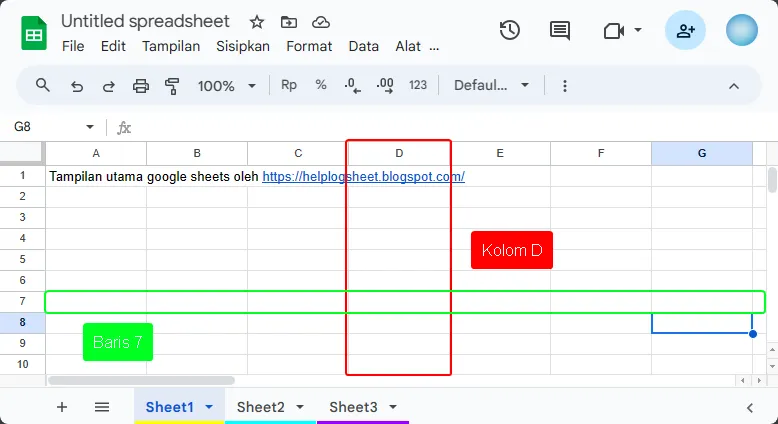Image resolution: width=778 pixels, height=424 pixels.
Task: Select the paint format roller icon
Action: click(x=172, y=86)
